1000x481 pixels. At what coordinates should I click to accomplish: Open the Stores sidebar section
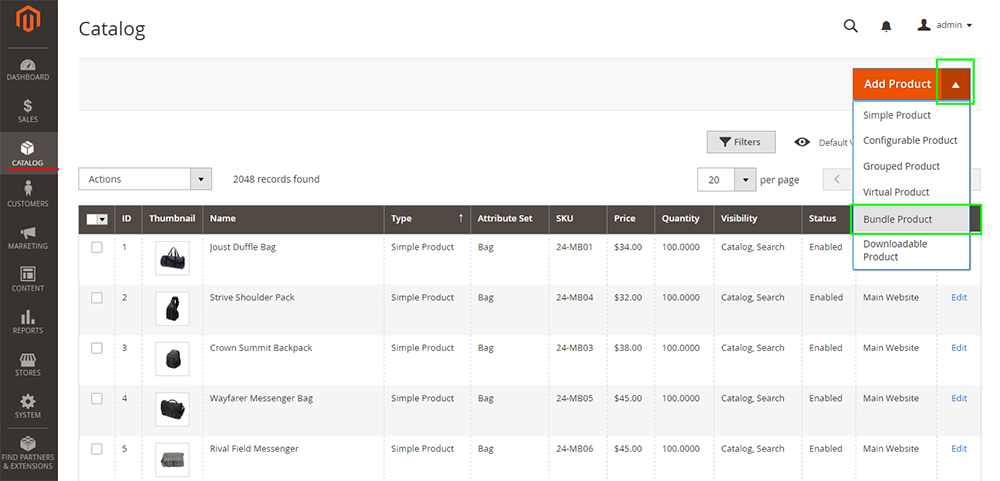(28, 364)
